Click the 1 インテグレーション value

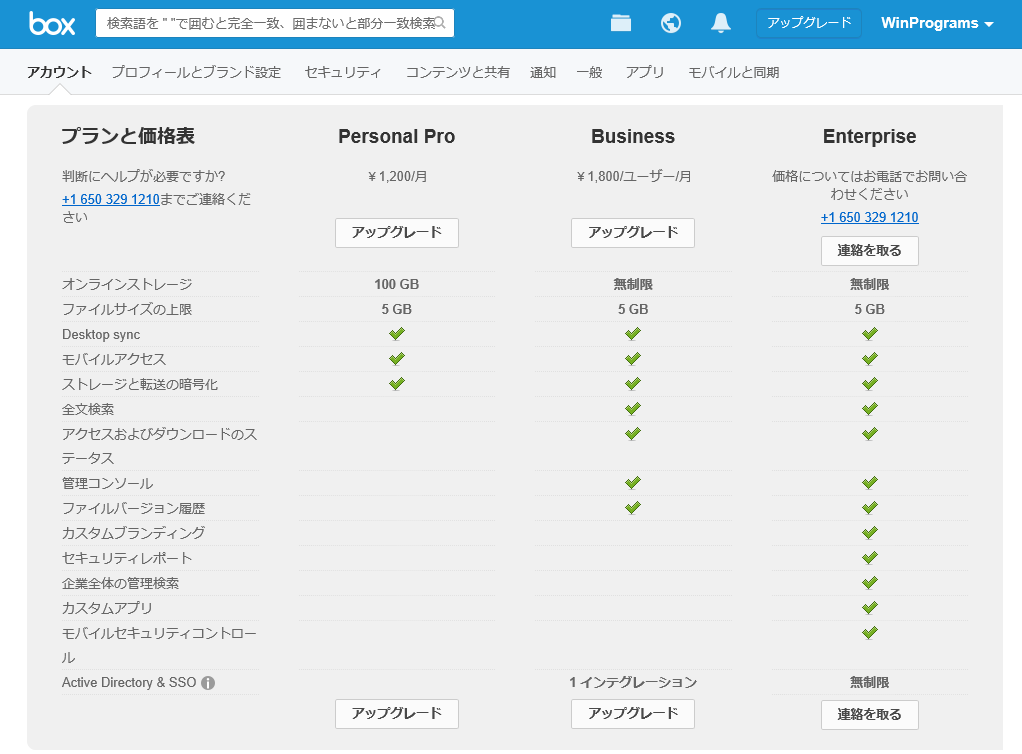pyautogui.click(x=633, y=682)
